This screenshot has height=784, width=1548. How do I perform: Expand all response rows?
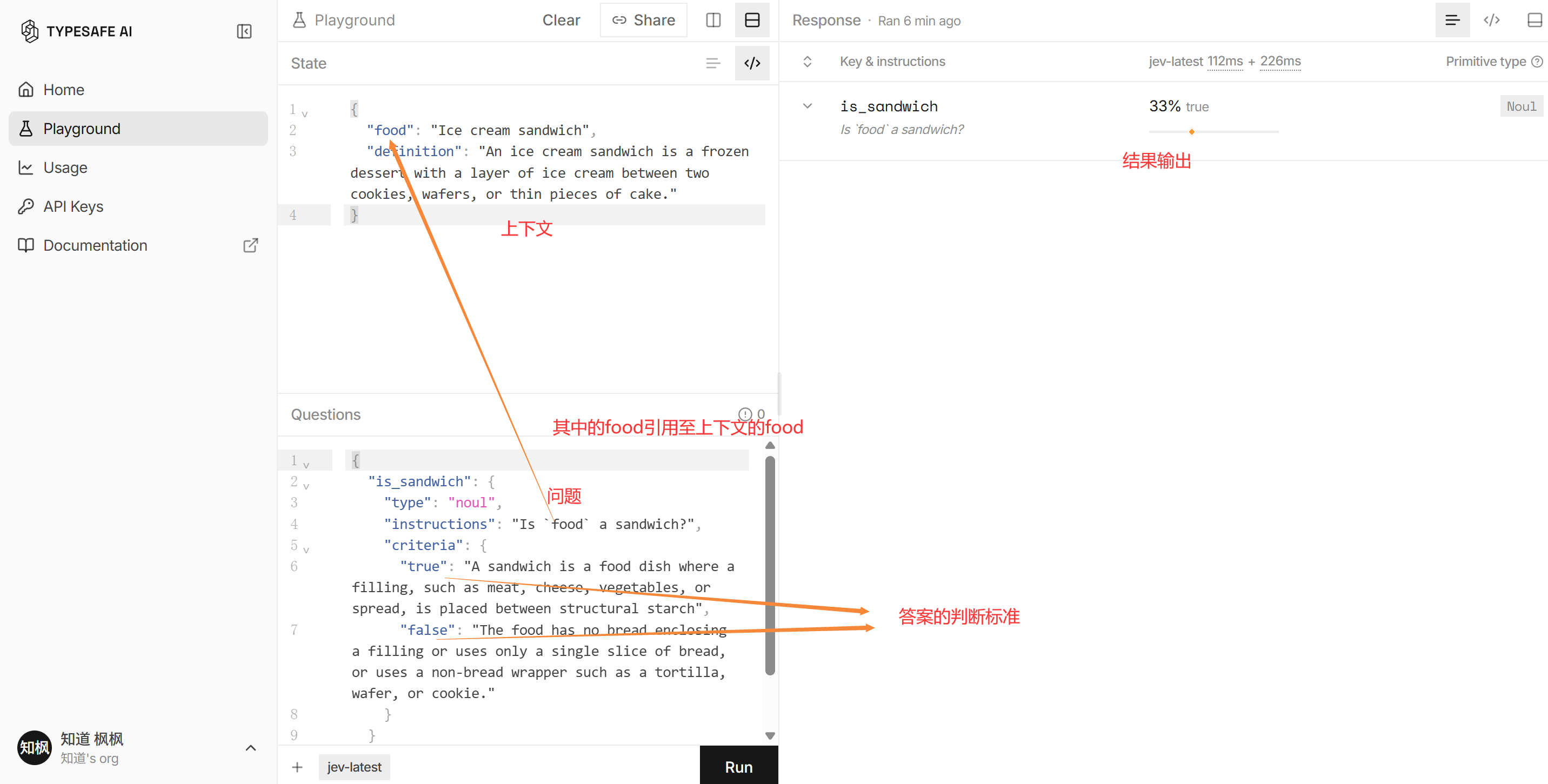808,62
